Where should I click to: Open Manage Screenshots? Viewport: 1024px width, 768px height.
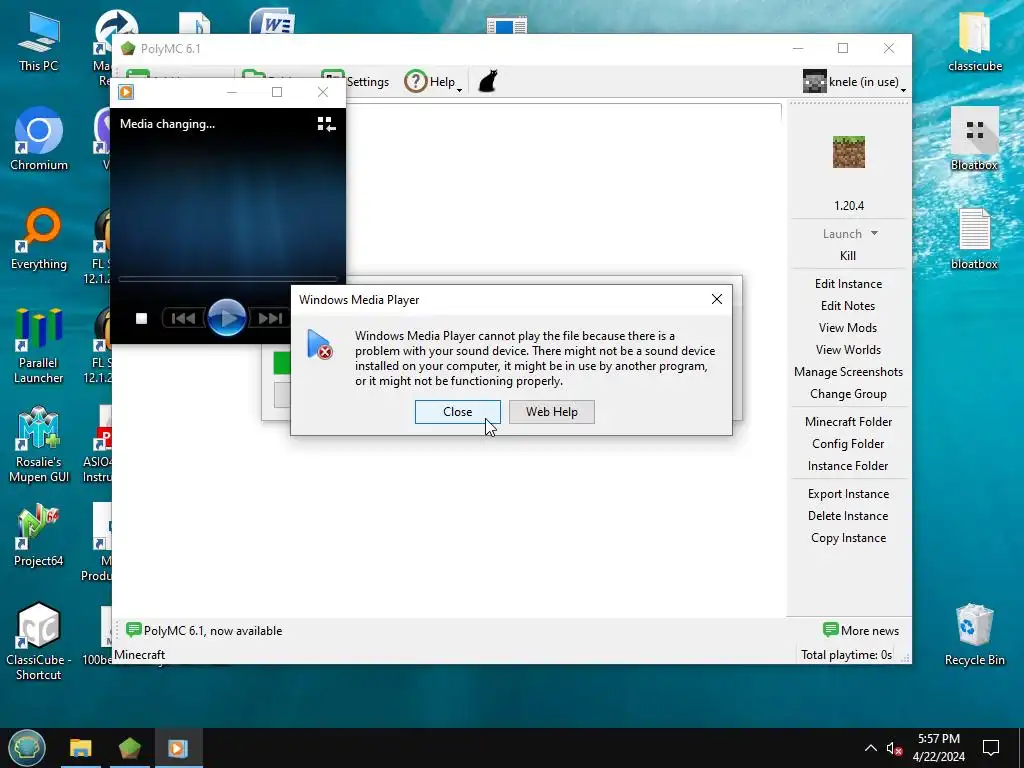pos(848,372)
